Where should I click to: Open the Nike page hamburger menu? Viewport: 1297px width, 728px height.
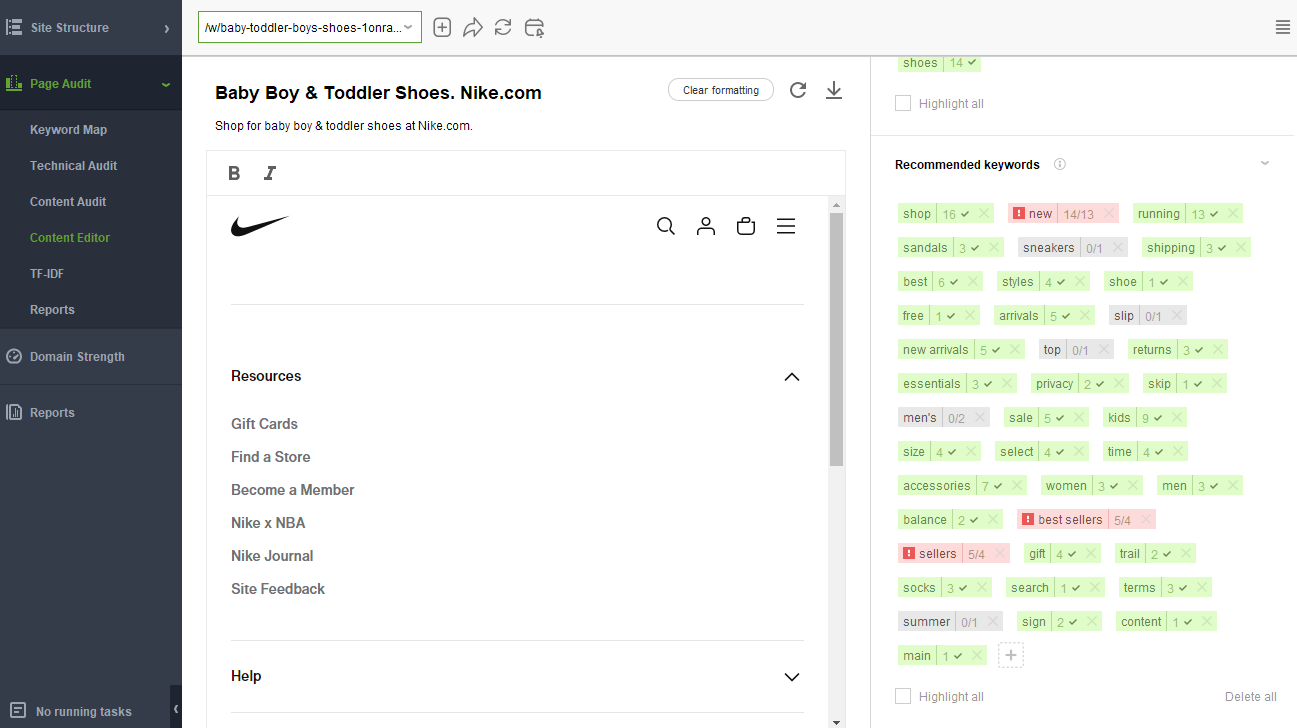pyautogui.click(x=786, y=226)
